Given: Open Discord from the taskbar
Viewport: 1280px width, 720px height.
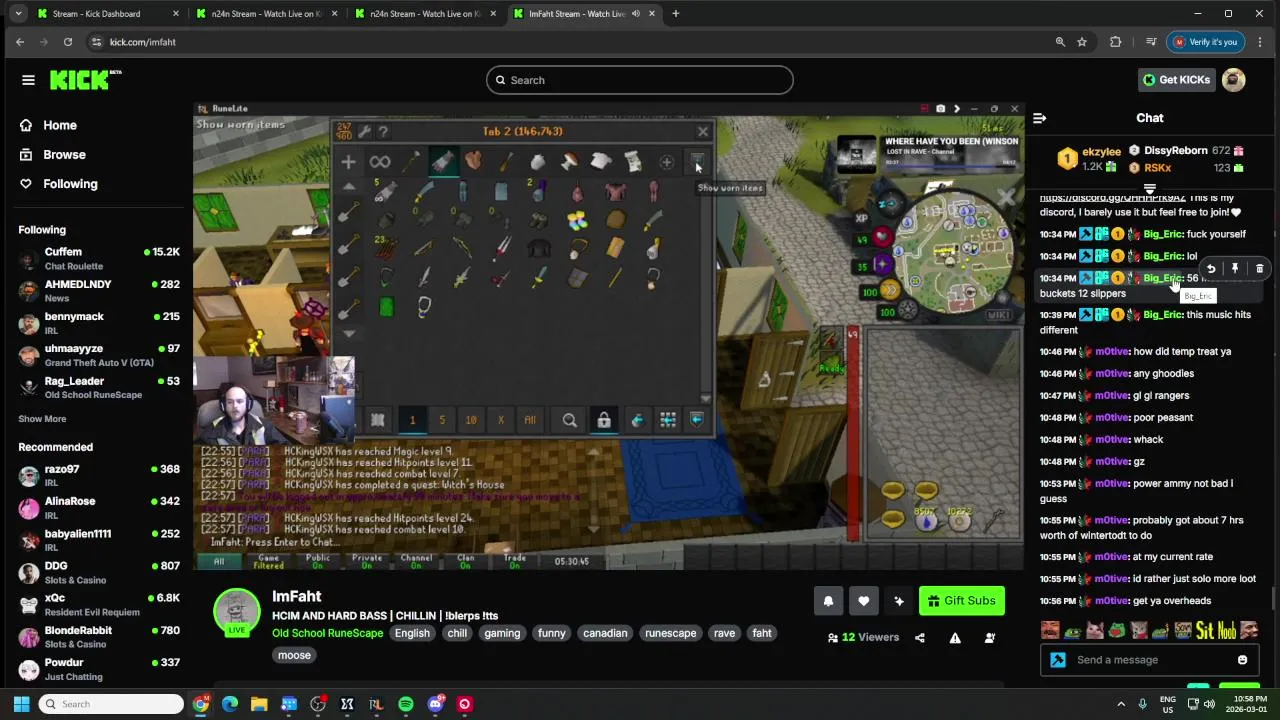Looking at the screenshot, I should tap(435, 704).
